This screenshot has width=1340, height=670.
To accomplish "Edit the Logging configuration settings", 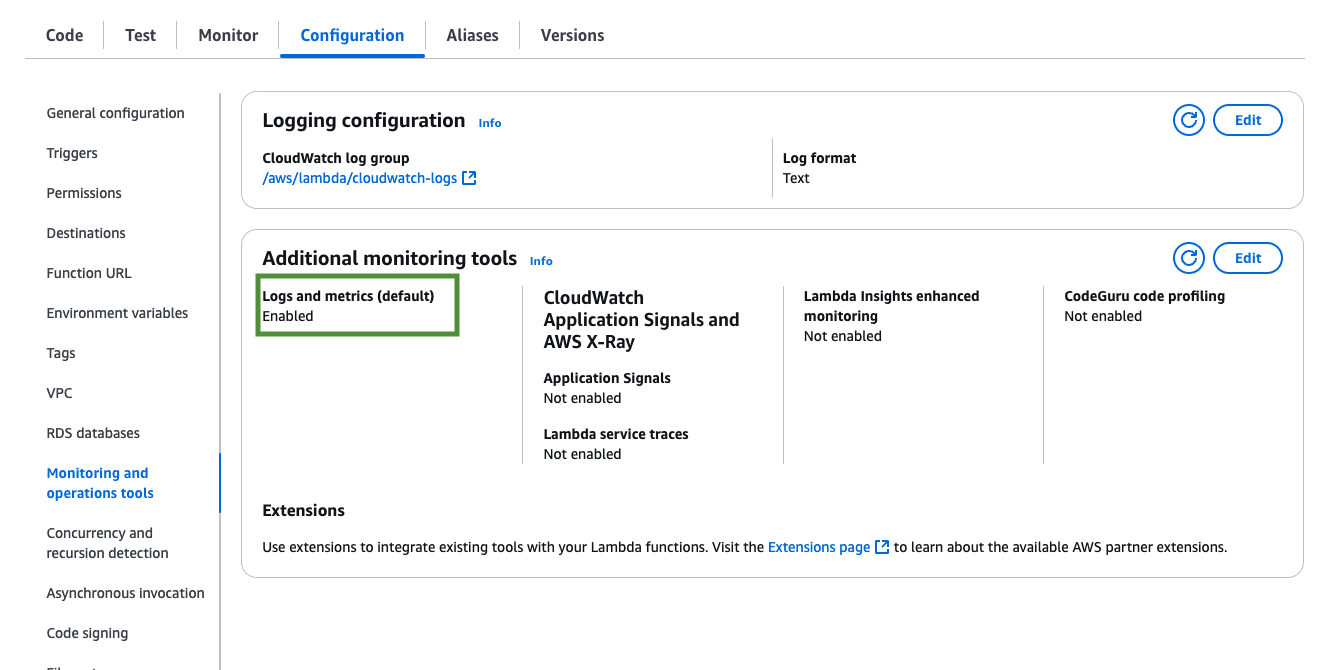I will pos(1247,120).
